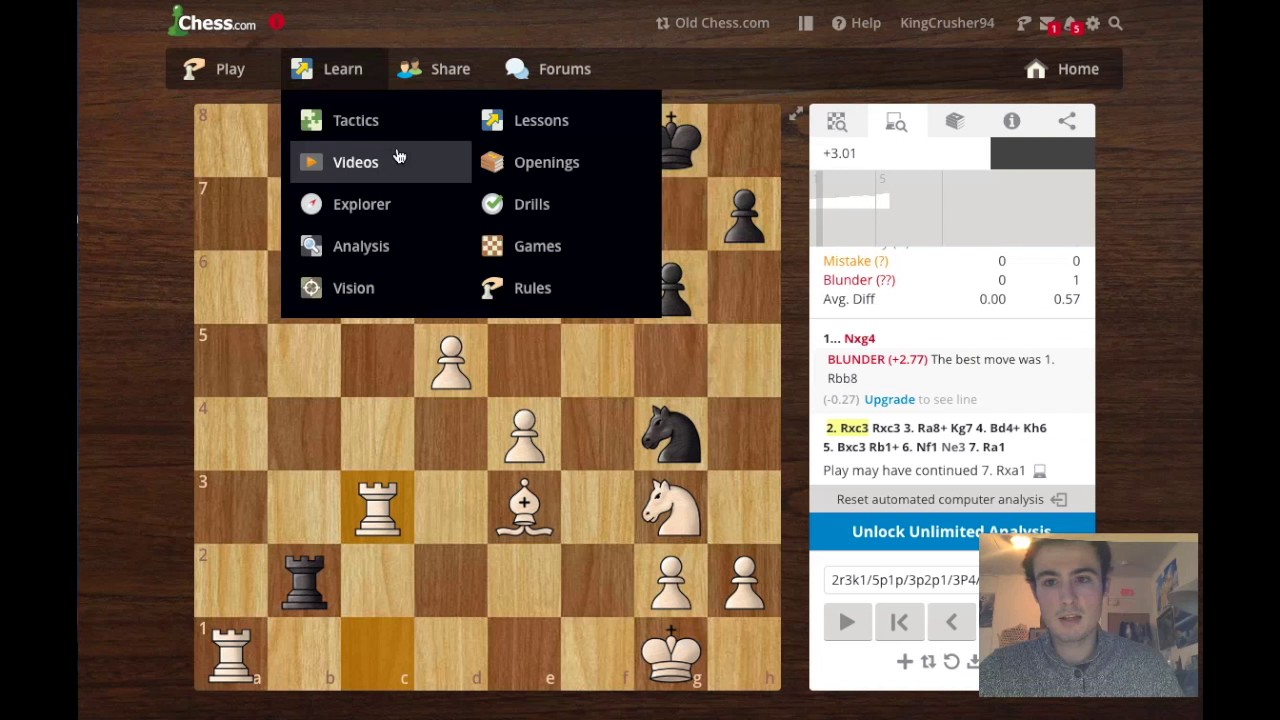
Task: Open the board search tab
Action: tap(837, 121)
